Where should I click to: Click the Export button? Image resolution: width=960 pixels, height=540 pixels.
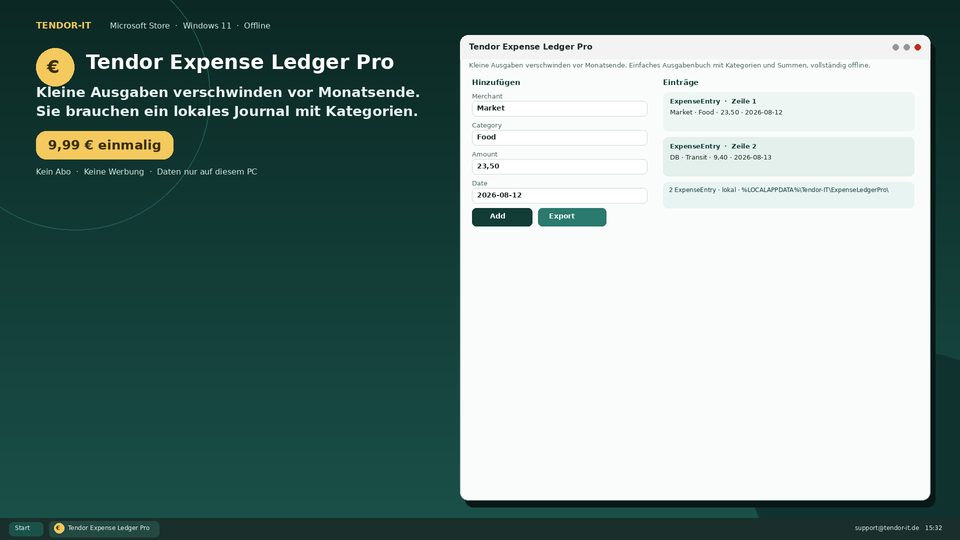tap(572, 217)
